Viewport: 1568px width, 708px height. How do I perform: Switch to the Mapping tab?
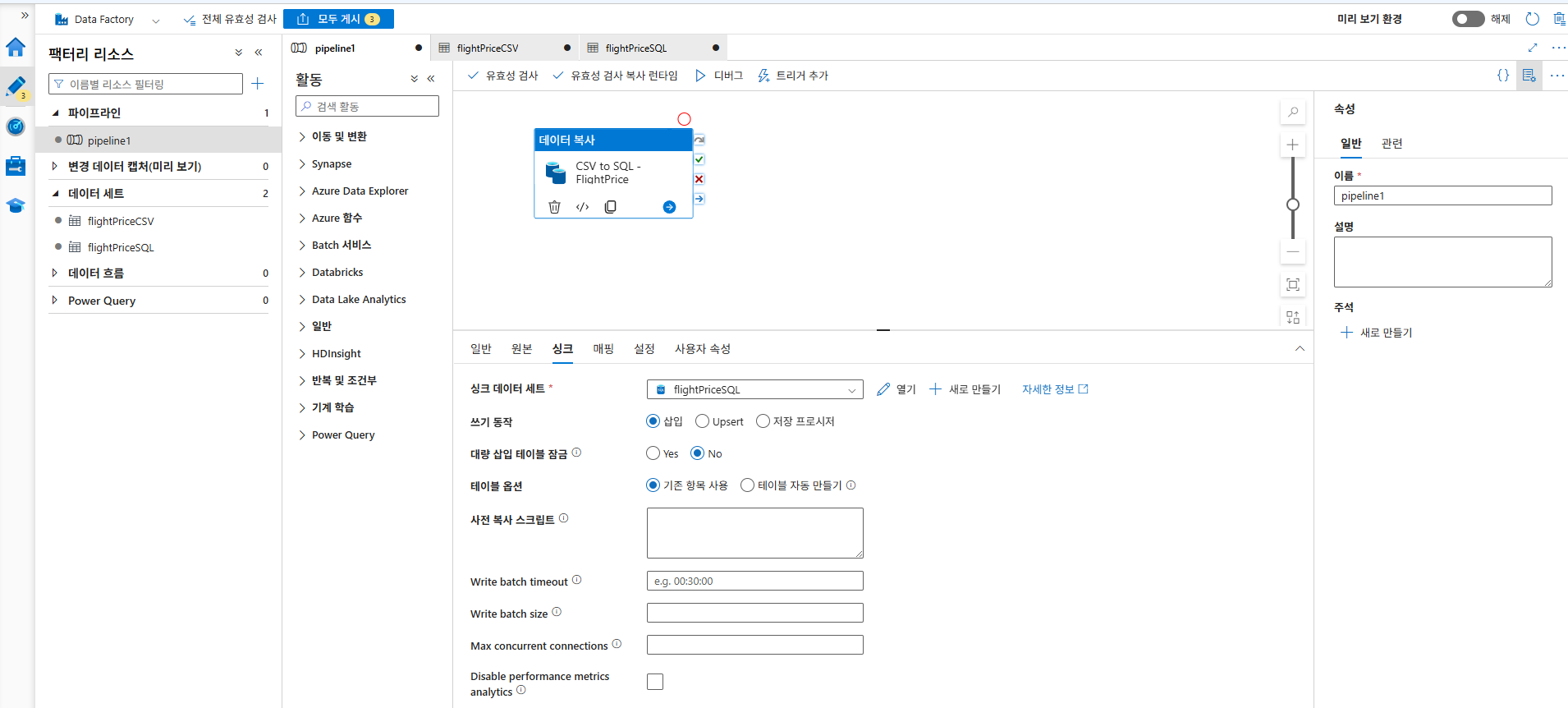click(x=603, y=349)
